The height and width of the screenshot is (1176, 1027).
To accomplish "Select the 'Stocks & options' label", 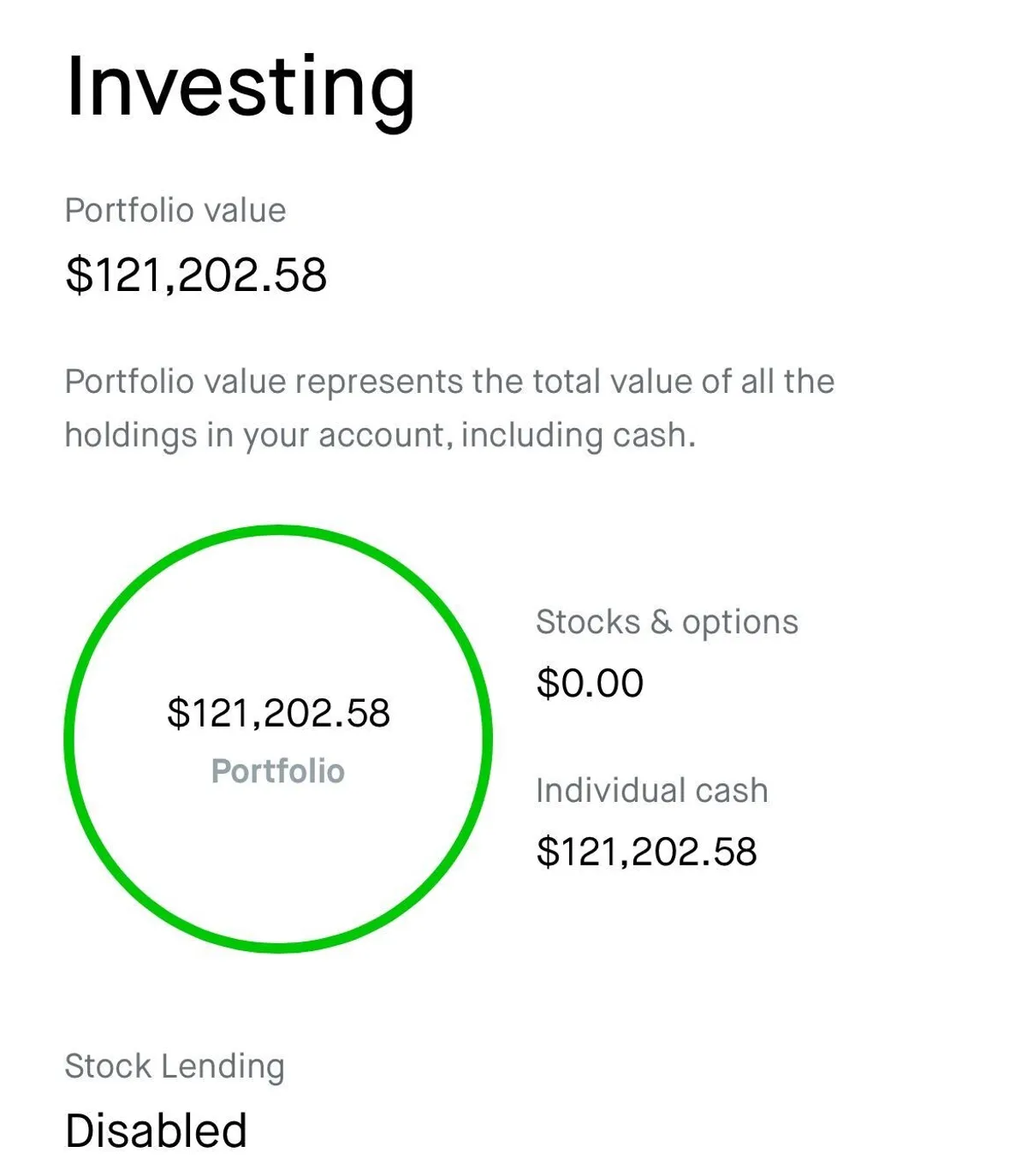I will (x=667, y=622).
